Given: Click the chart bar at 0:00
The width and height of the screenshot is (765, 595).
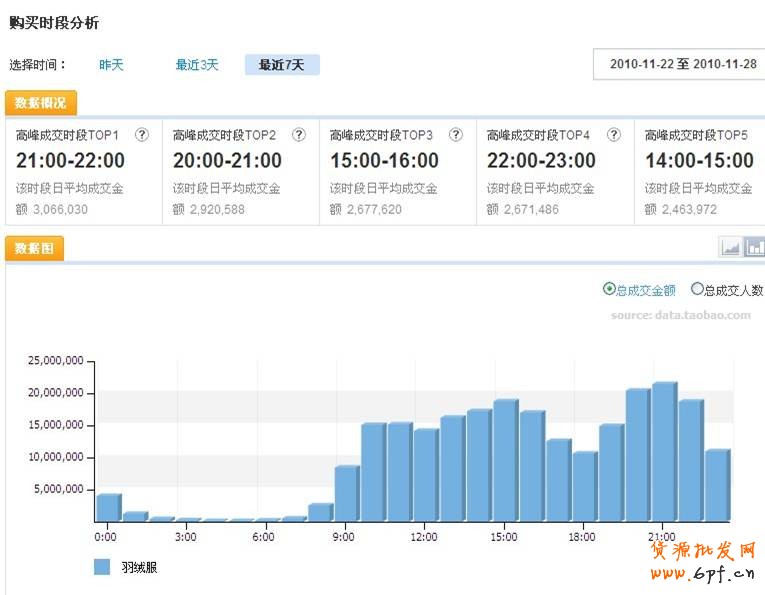Looking at the screenshot, I should point(108,508).
